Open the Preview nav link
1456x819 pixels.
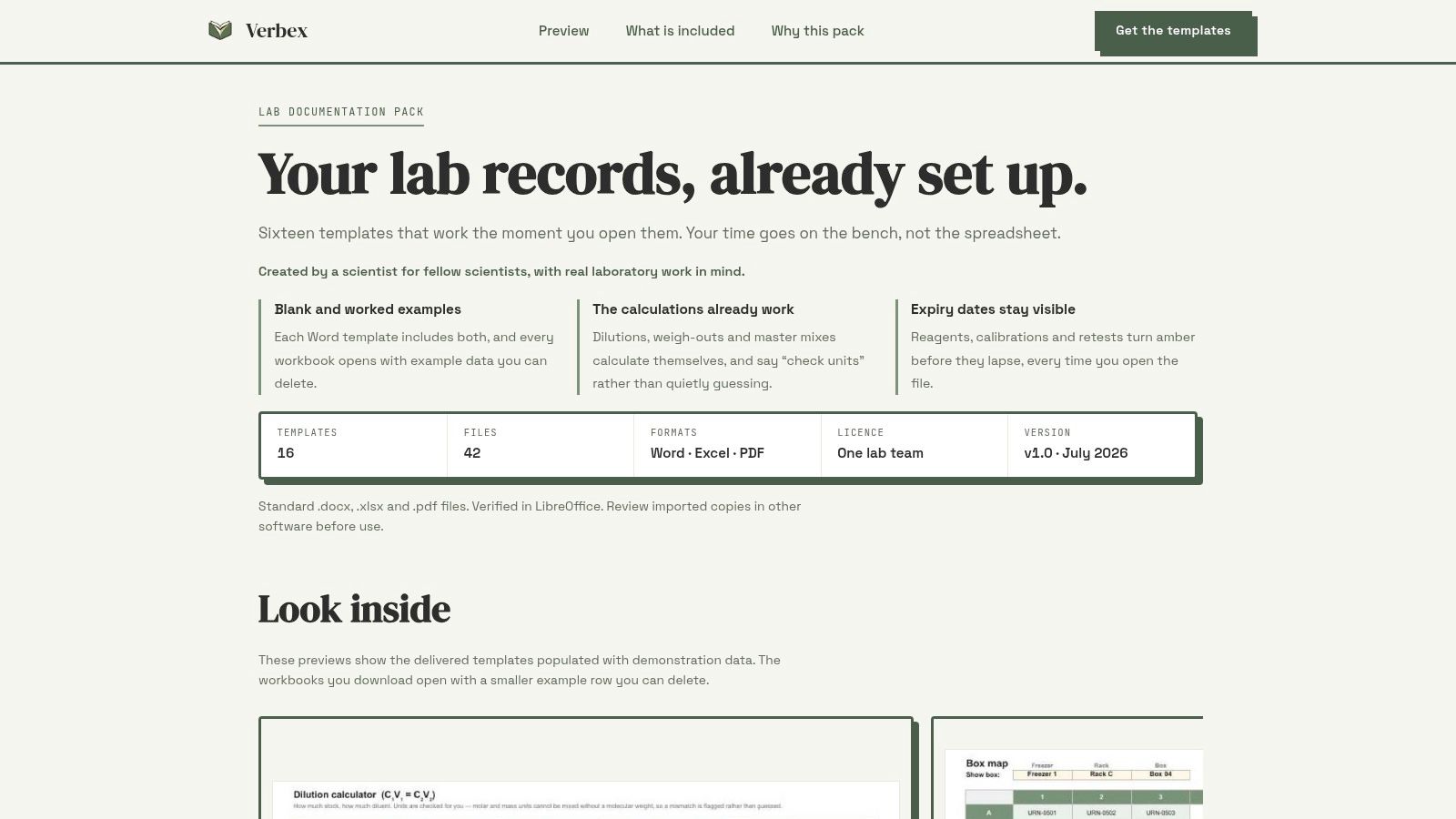(563, 31)
